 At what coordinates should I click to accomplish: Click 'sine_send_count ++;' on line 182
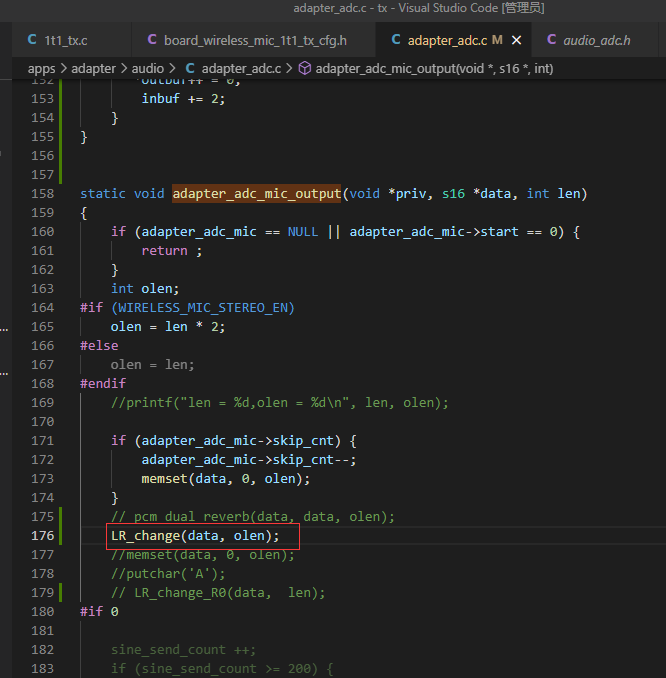tap(183, 650)
